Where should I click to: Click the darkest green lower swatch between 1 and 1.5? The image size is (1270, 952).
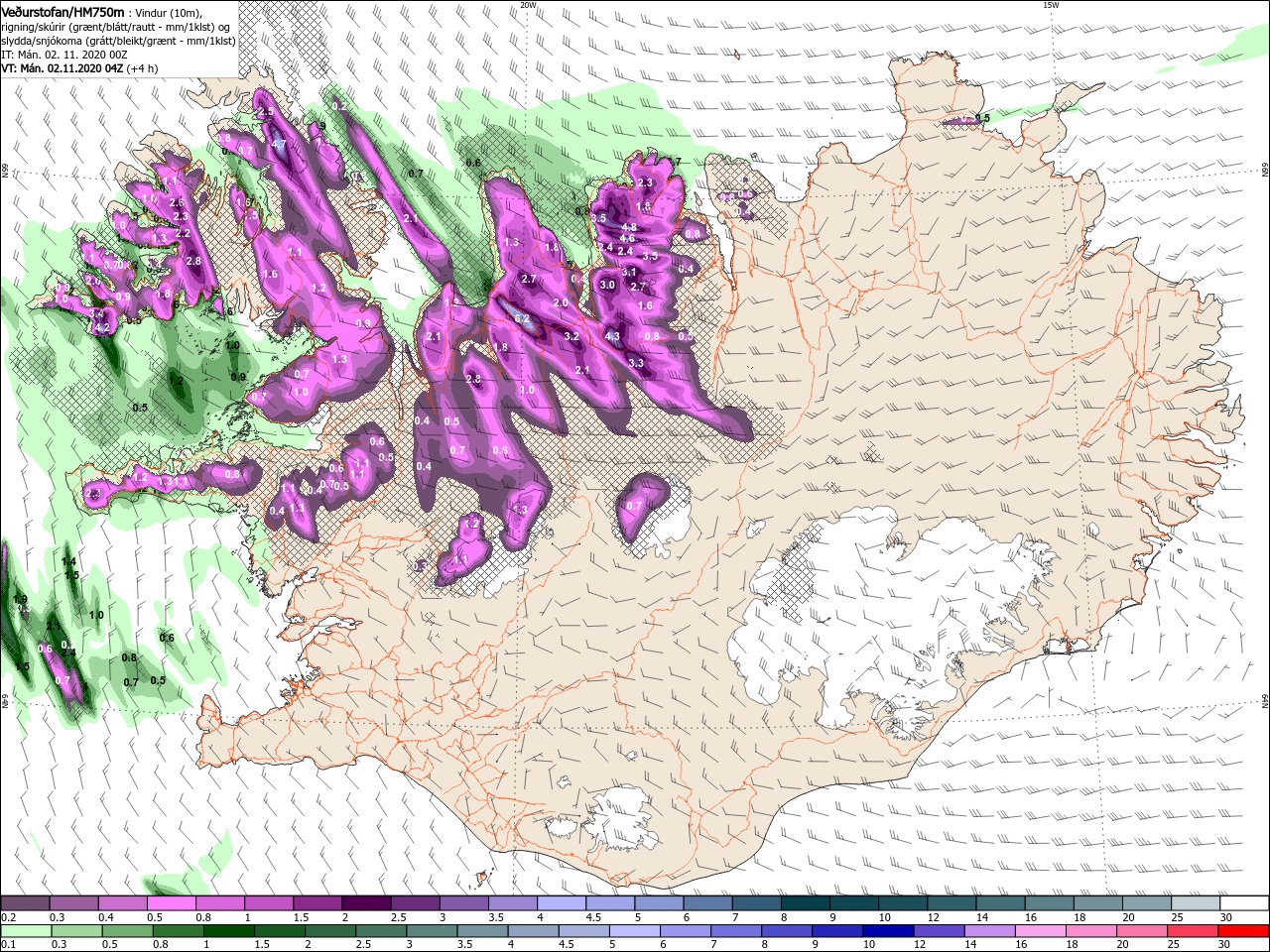[x=228, y=930]
